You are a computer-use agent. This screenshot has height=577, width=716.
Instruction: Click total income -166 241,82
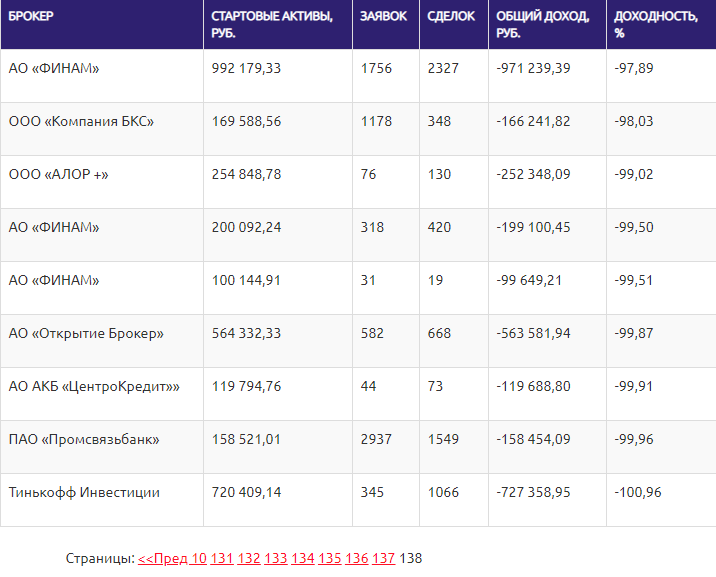(x=533, y=121)
